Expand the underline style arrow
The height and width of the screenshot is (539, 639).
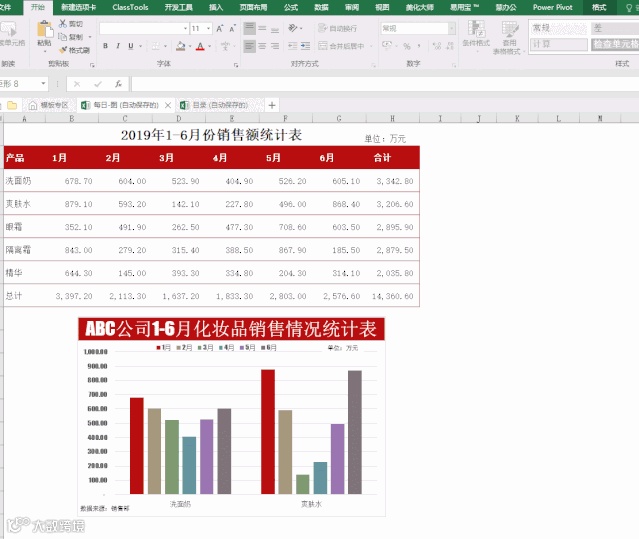pos(140,46)
